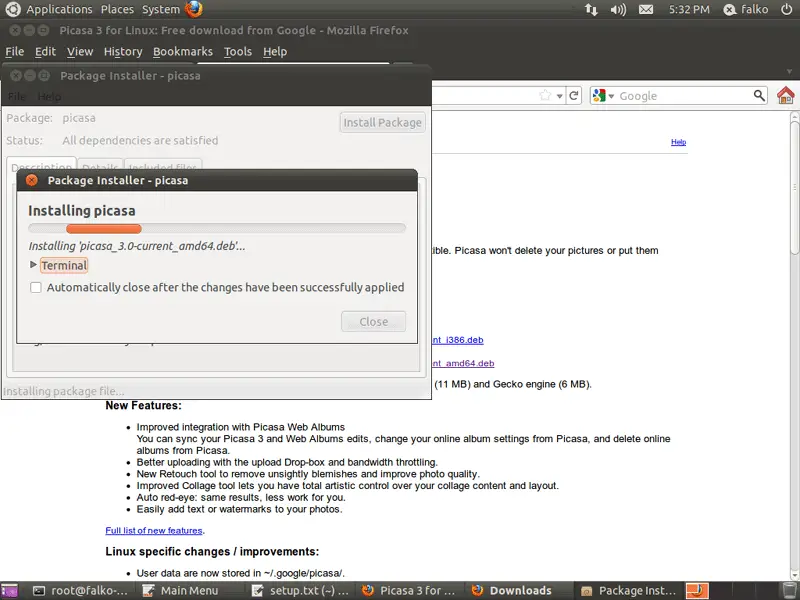Click 'Linux specific changes / improvements:' heading

pyautogui.click(x=212, y=552)
